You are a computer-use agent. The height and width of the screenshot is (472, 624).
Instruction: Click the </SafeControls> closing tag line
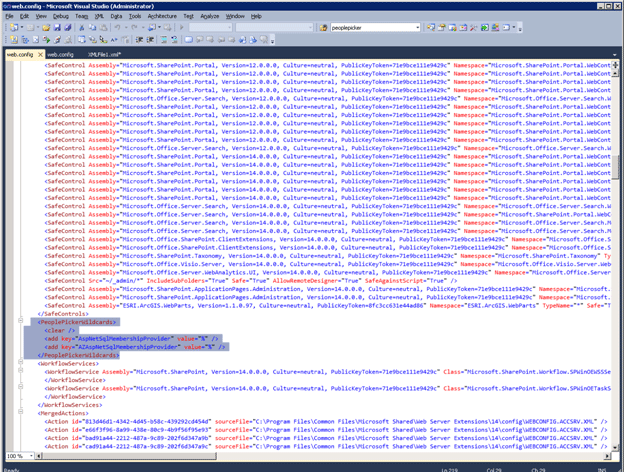pyautogui.click(x=63, y=314)
